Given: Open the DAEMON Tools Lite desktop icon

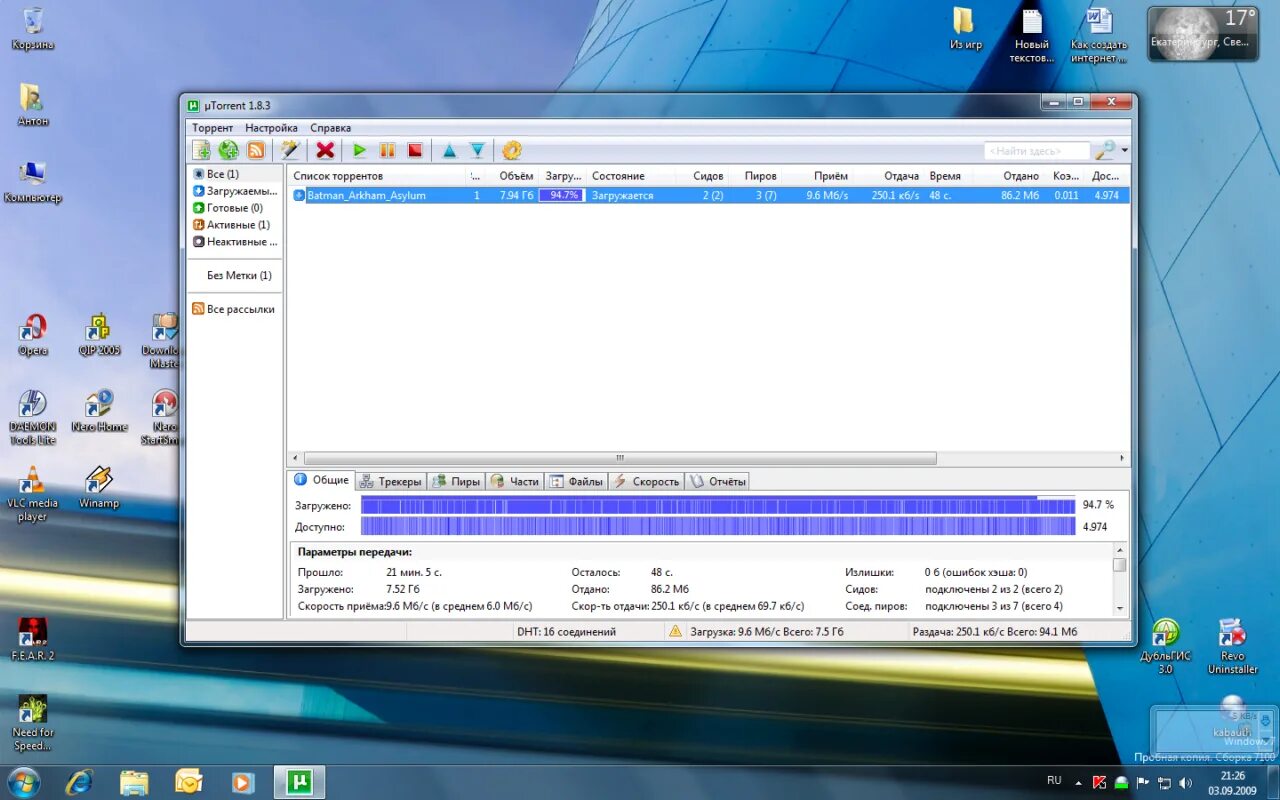Looking at the screenshot, I should [x=33, y=417].
